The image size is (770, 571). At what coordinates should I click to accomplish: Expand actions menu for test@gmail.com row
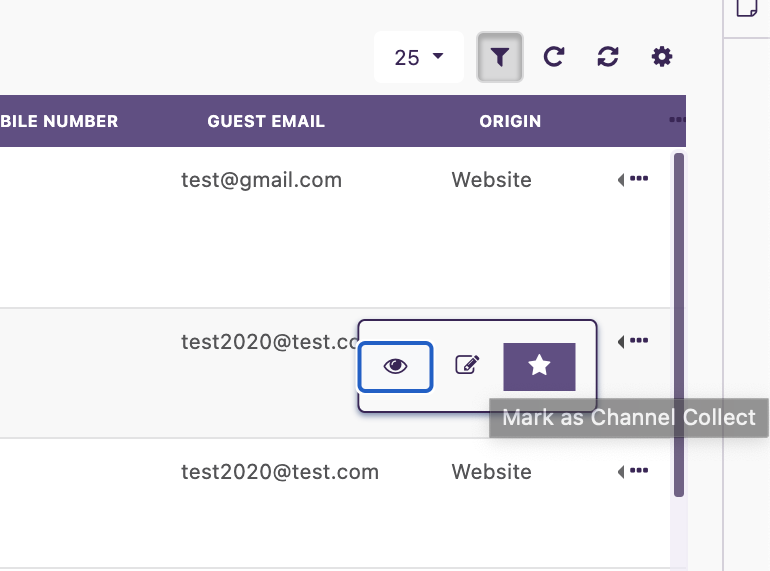[633, 179]
